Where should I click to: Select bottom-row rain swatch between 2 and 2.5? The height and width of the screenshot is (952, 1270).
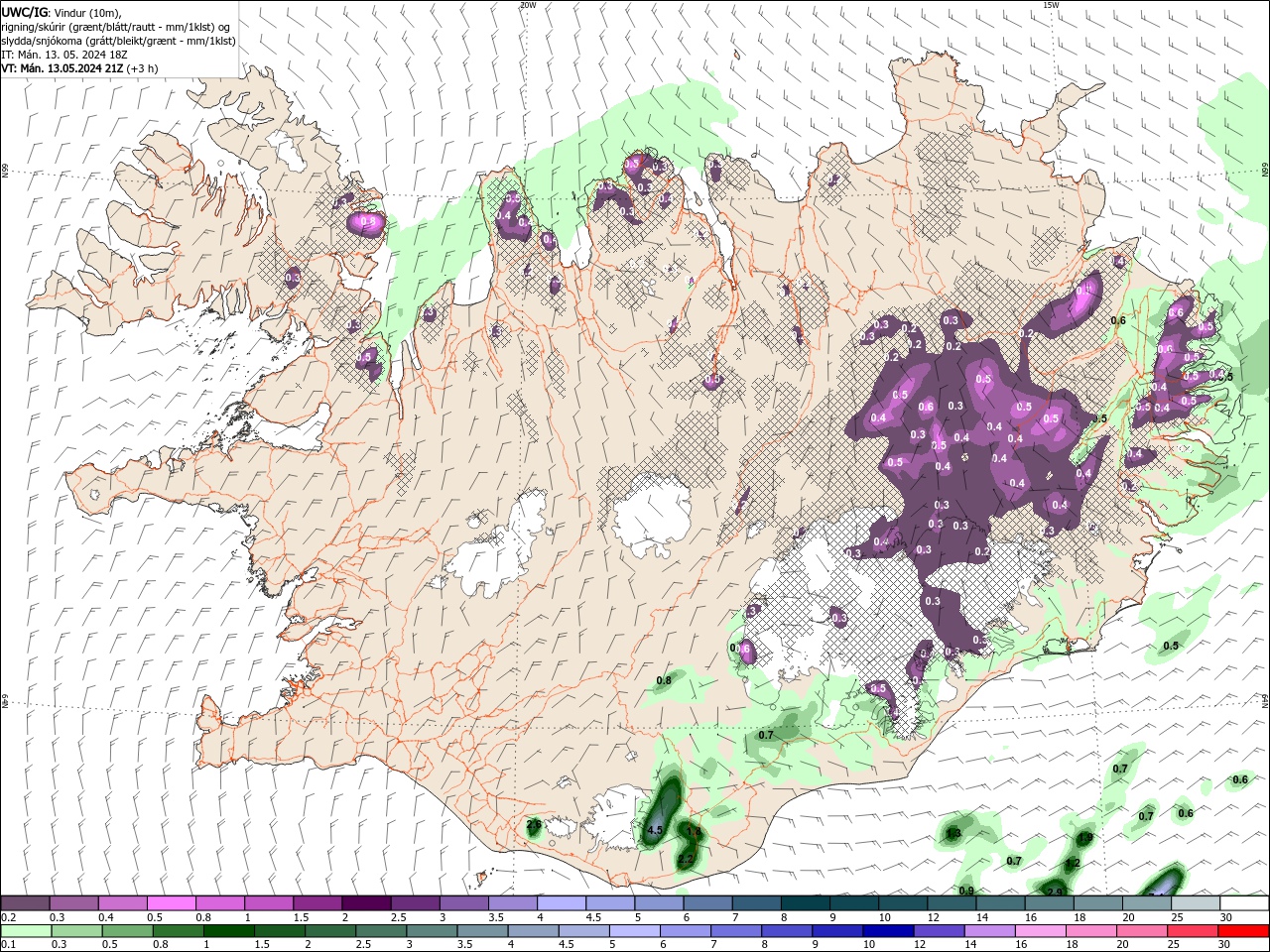pyautogui.click(x=329, y=931)
